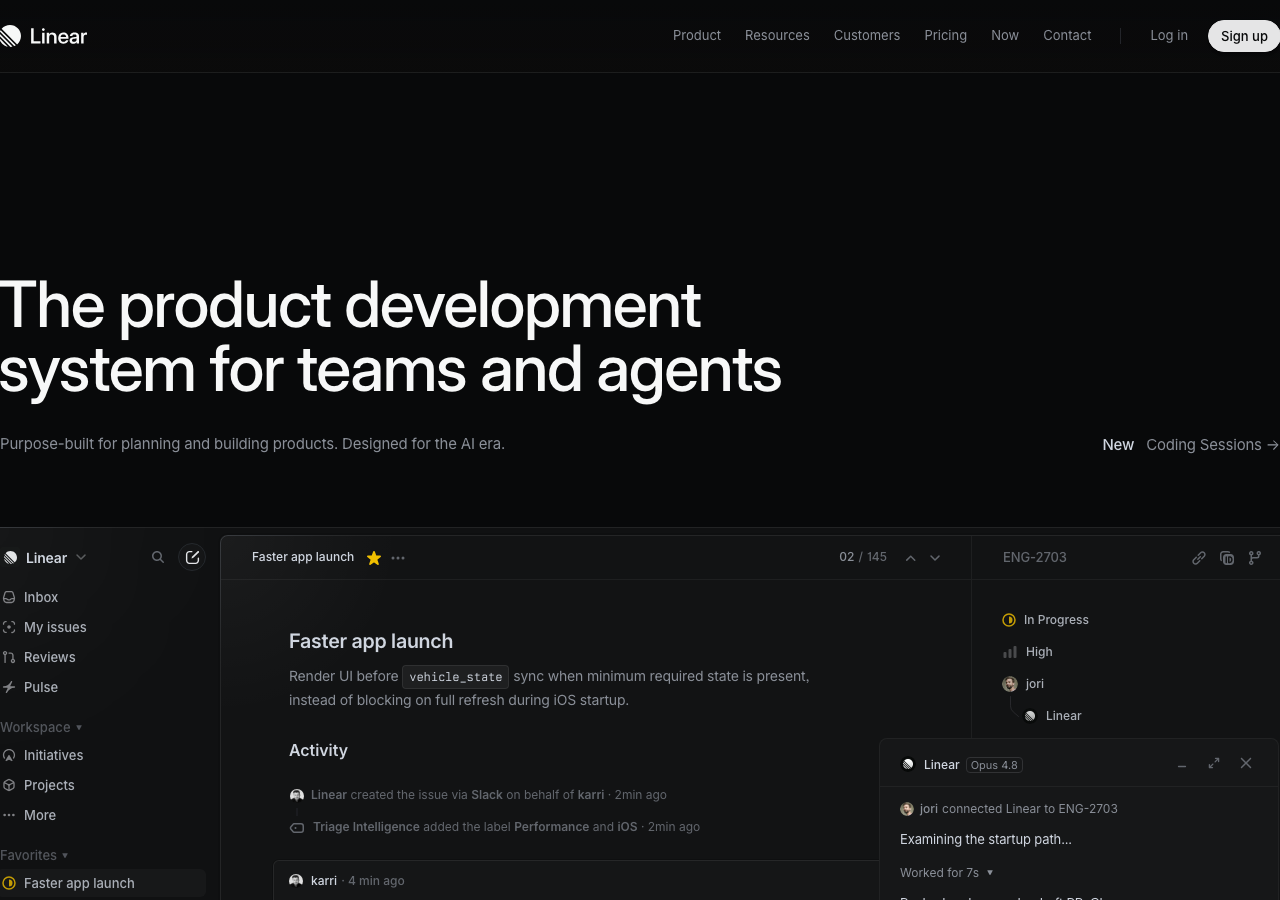Click the Log in link
Image resolution: width=1280 pixels, height=900 pixels.
click(x=1169, y=35)
